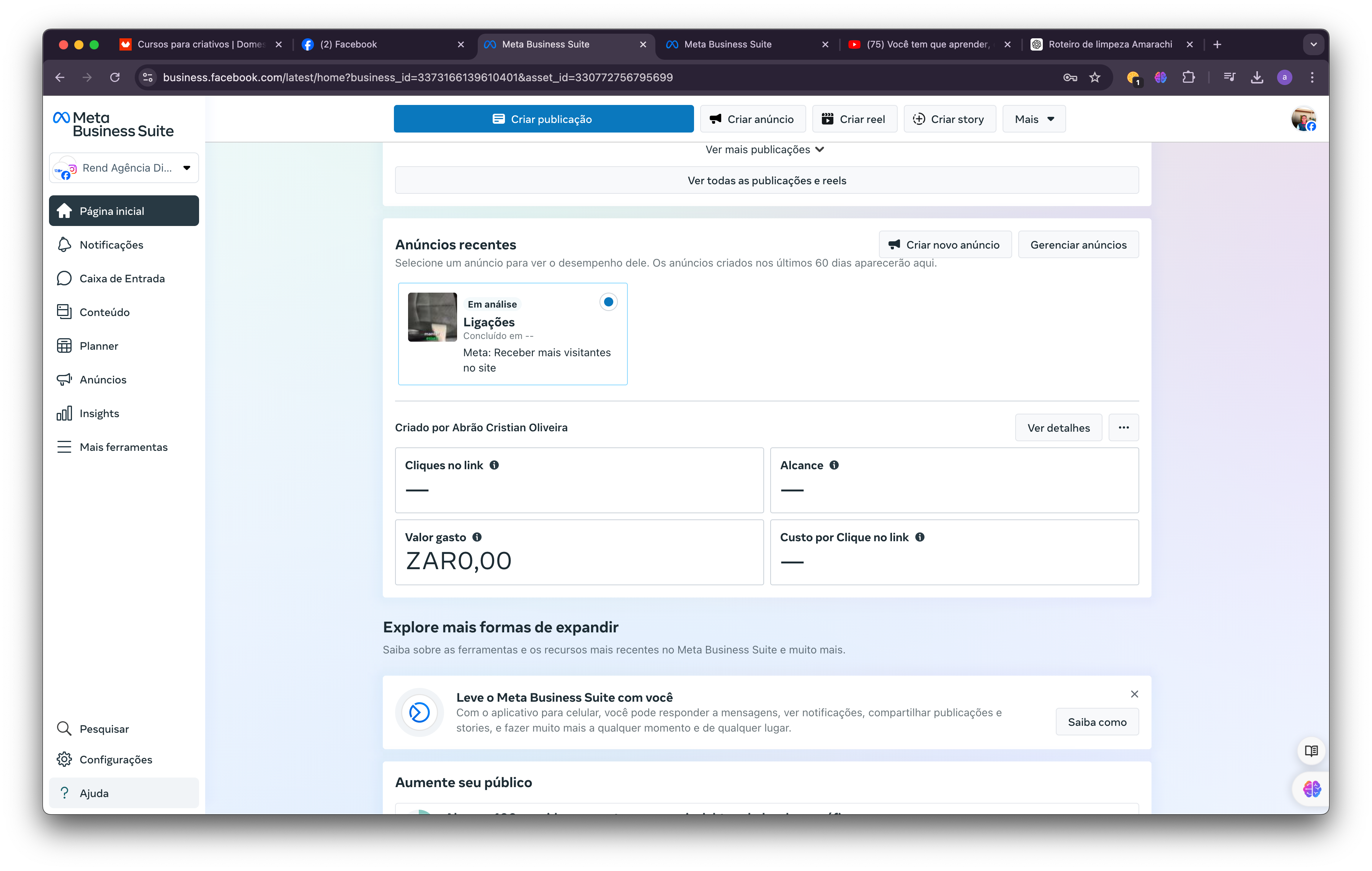Open media controls icon in browser toolbar
The image size is (1372, 871).
(1230, 77)
